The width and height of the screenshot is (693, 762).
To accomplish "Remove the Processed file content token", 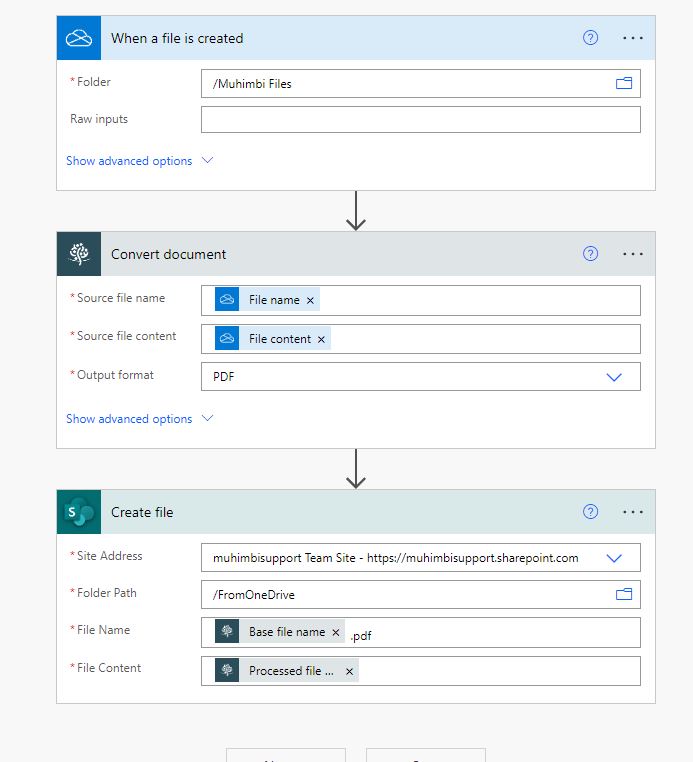I will [349, 671].
